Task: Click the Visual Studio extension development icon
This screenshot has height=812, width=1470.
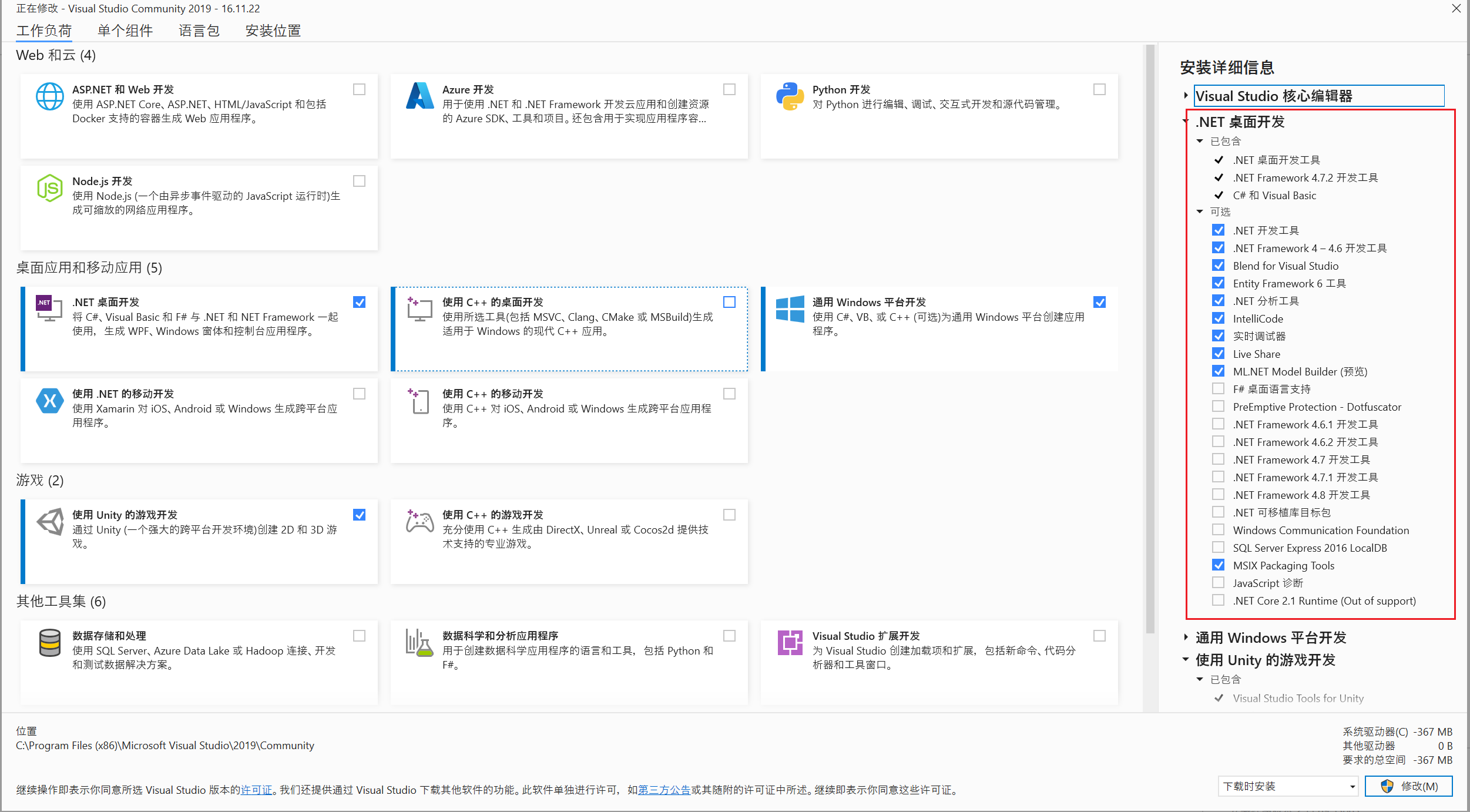Action: (x=790, y=643)
